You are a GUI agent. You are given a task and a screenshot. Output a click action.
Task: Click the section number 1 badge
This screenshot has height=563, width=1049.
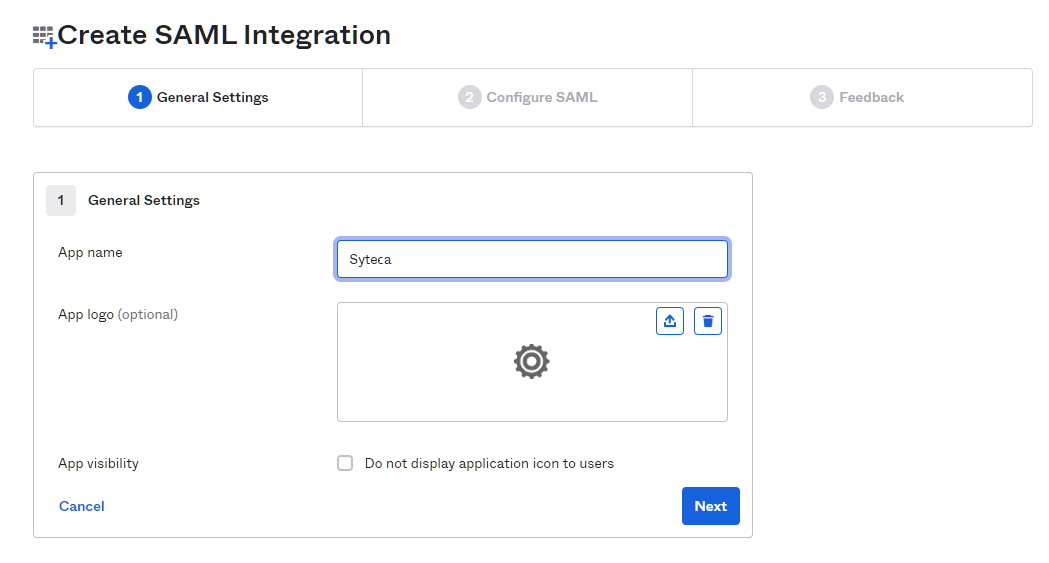[61, 200]
